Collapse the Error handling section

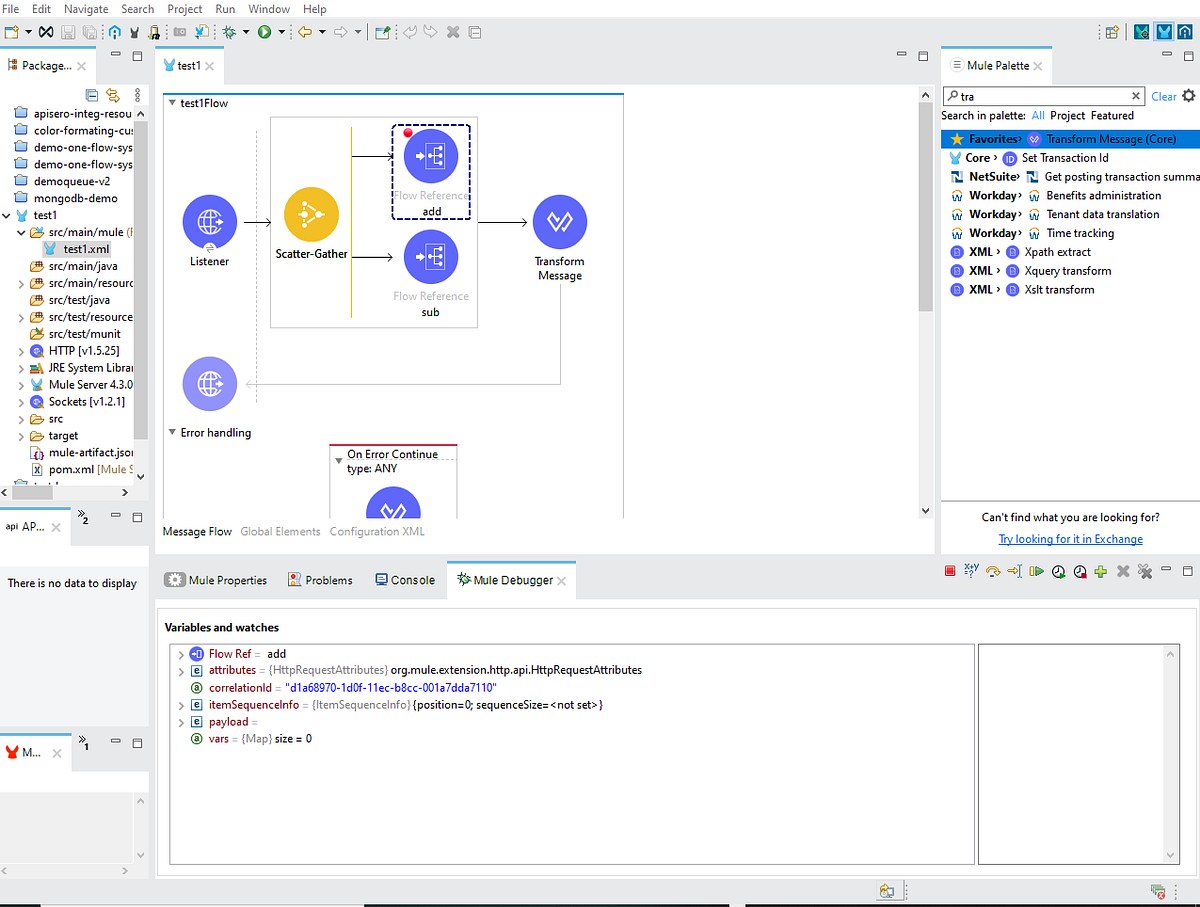[172, 432]
